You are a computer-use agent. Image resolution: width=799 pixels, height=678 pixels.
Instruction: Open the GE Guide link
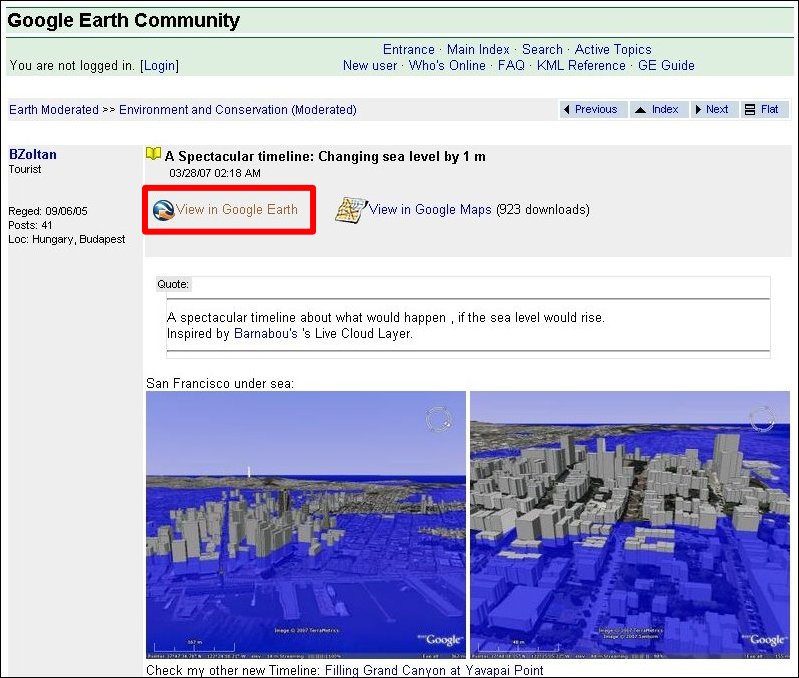point(666,66)
